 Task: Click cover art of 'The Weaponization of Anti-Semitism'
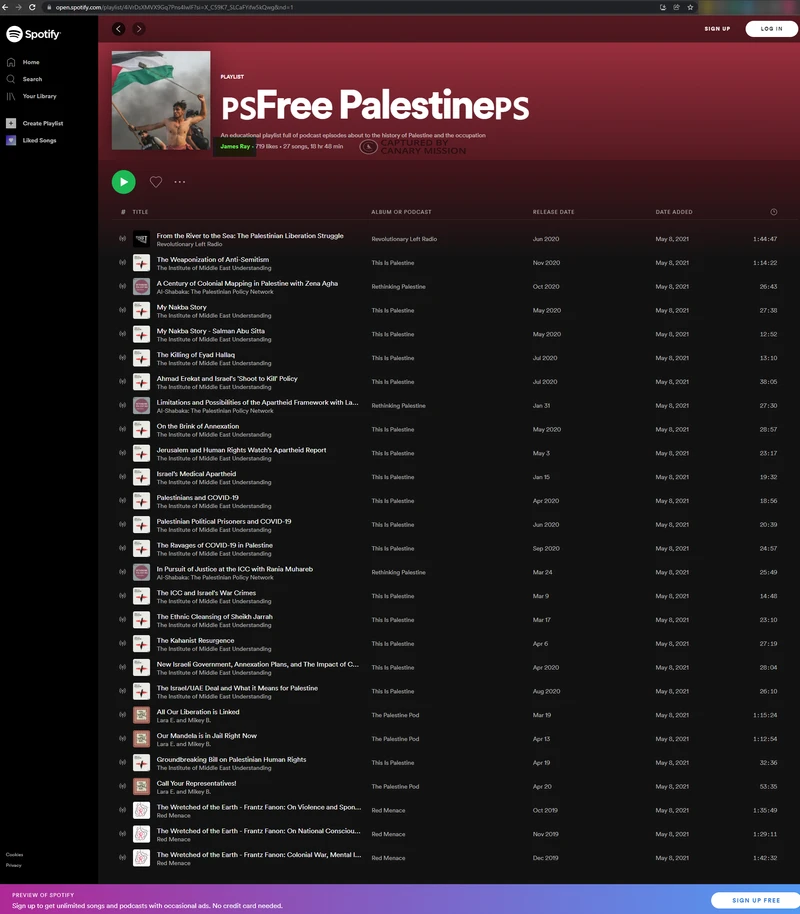(x=142, y=263)
